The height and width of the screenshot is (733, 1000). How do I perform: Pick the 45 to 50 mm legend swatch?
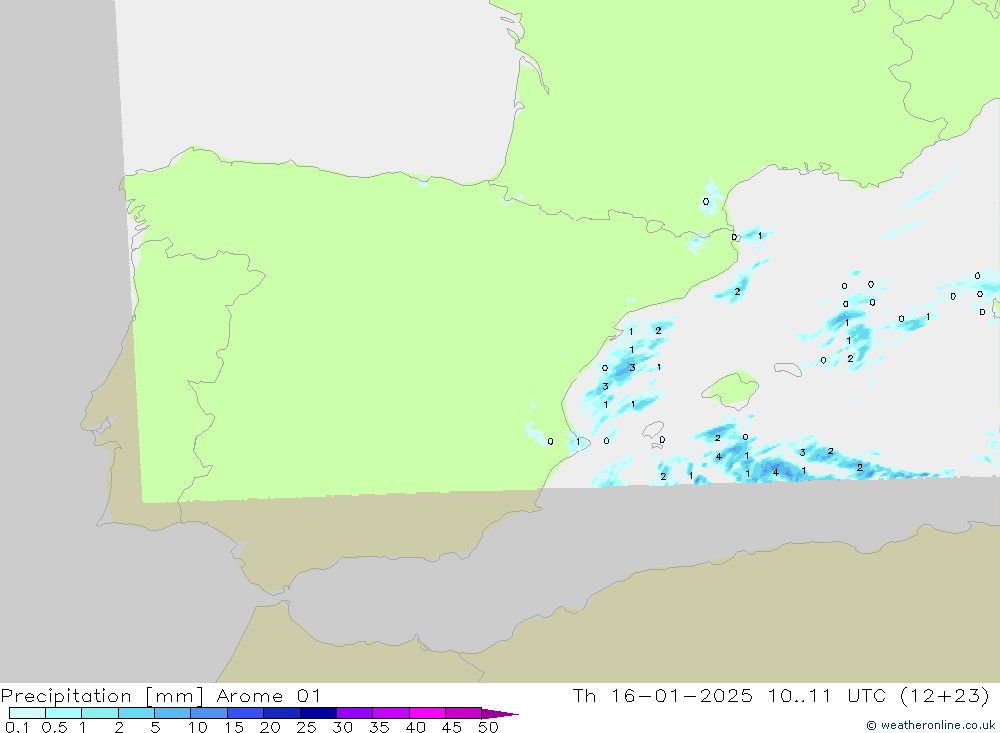(x=464, y=713)
